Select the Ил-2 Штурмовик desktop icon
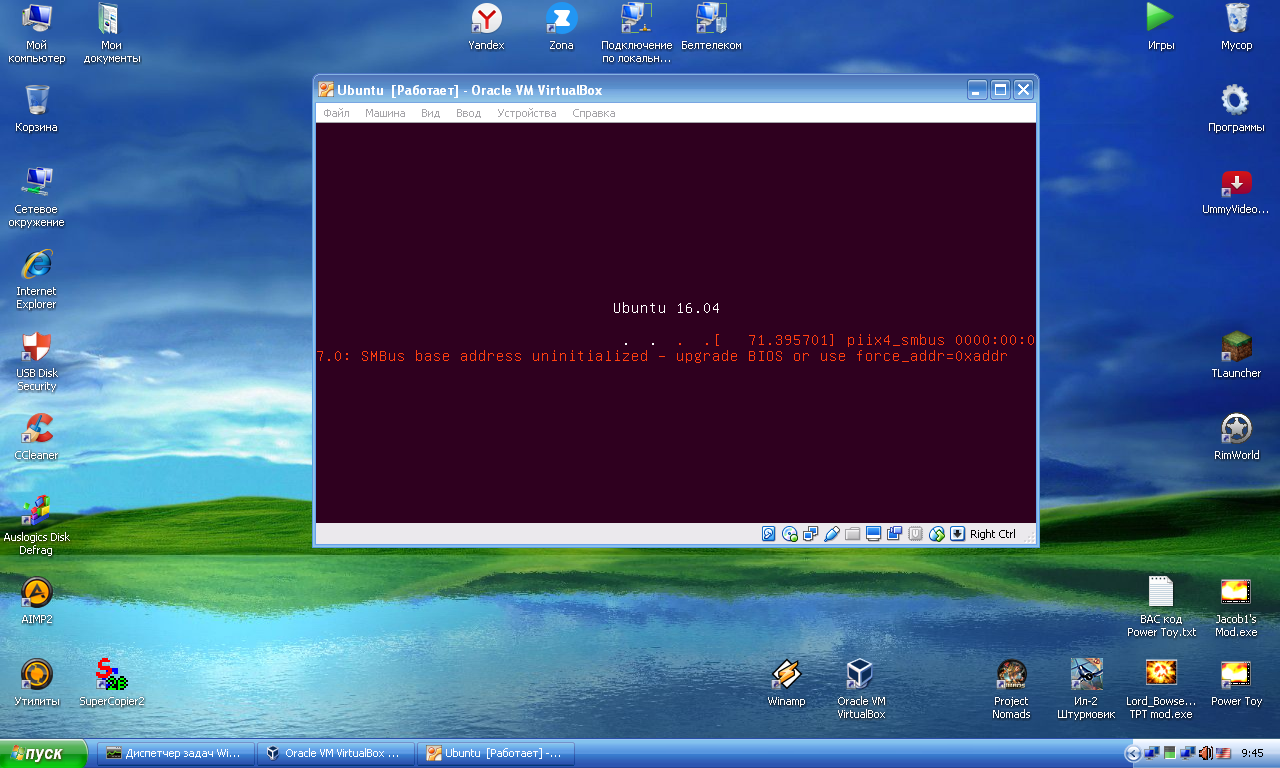1280x768 pixels. coord(1086,688)
